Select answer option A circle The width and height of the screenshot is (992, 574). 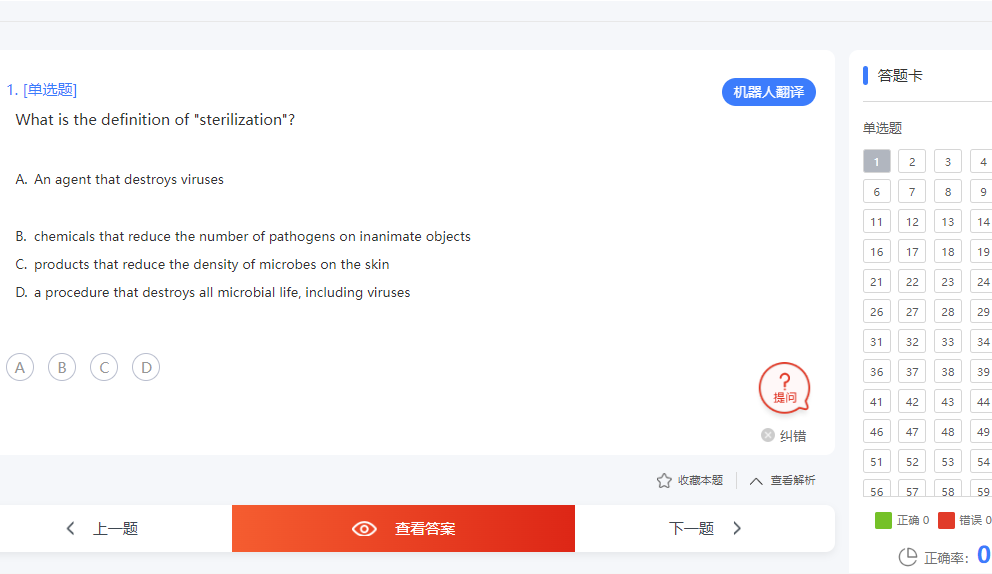(x=20, y=367)
